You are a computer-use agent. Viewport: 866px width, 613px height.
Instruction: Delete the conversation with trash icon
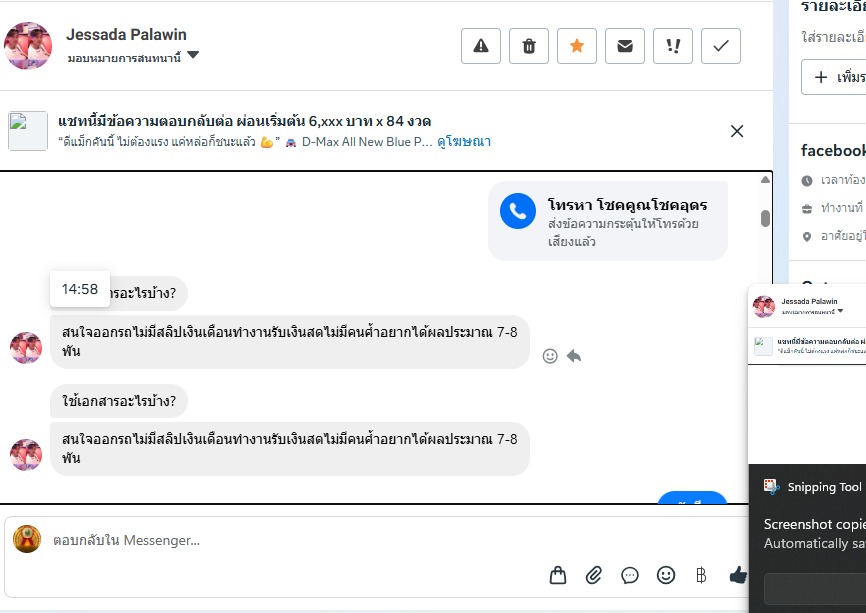pos(529,46)
